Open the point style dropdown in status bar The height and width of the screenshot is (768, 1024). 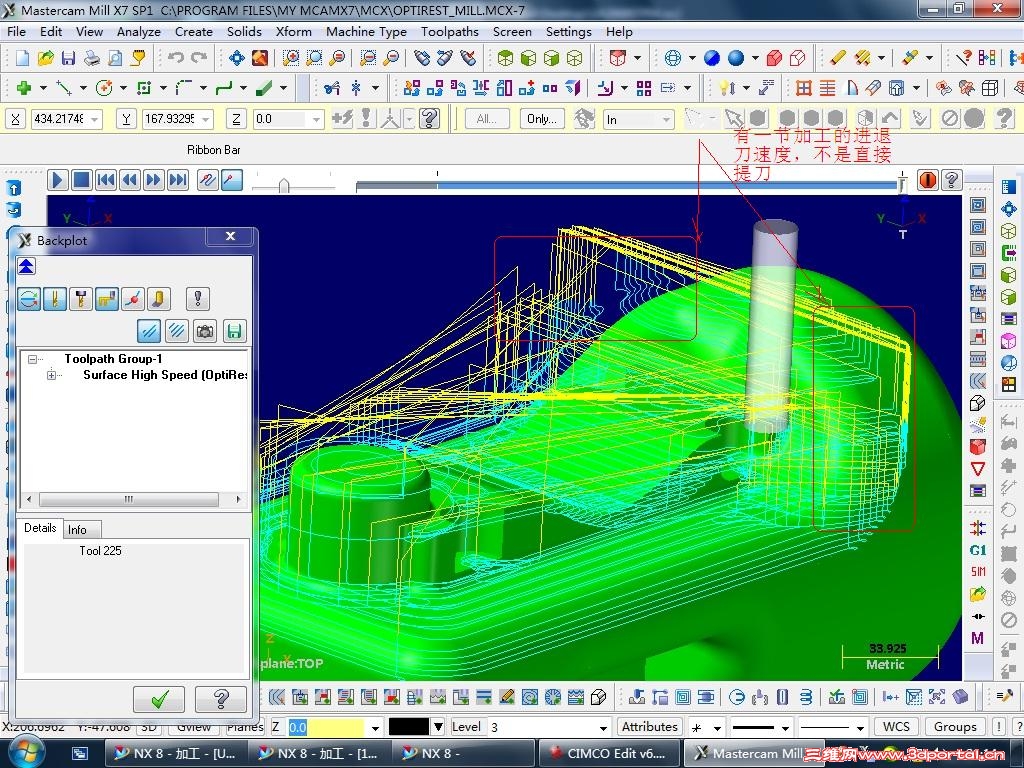point(717,727)
